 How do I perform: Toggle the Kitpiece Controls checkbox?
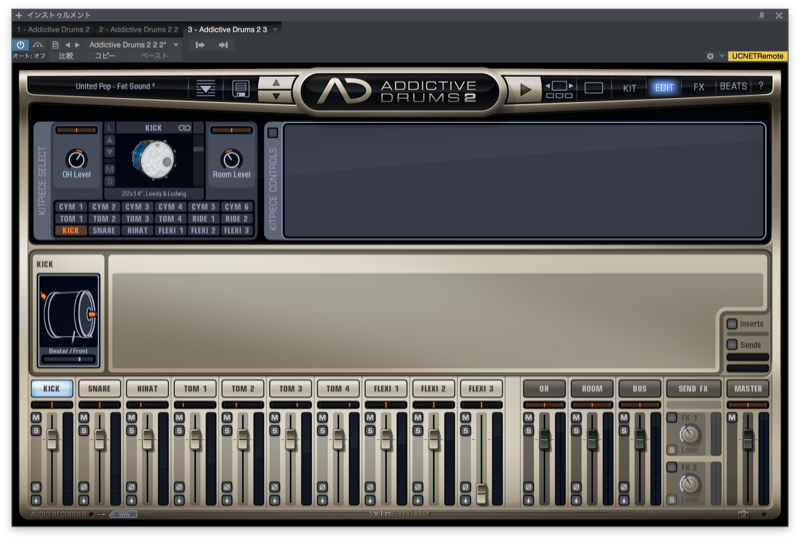point(273,133)
